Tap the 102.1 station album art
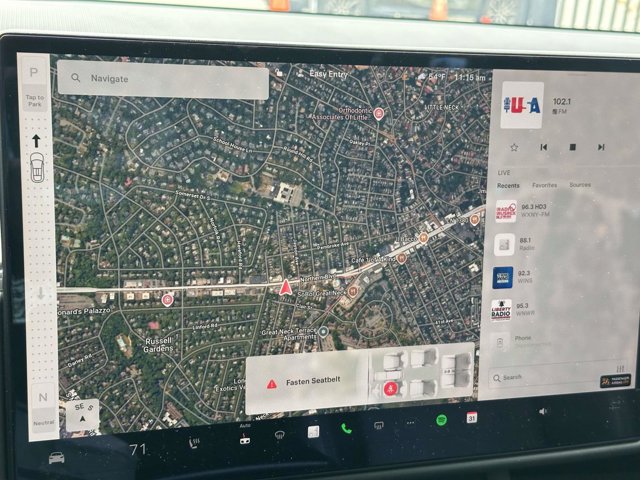Screen dimensions: 640x480 522,105
